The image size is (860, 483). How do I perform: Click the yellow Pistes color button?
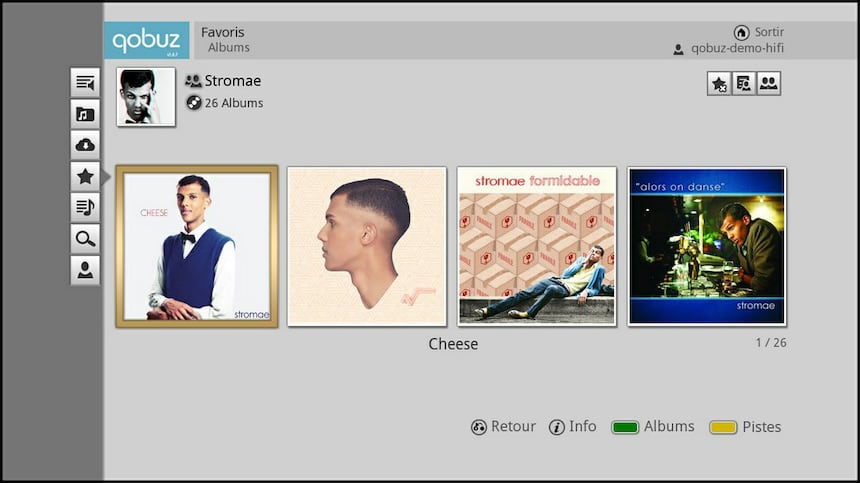pyautogui.click(x=723, y=427)
